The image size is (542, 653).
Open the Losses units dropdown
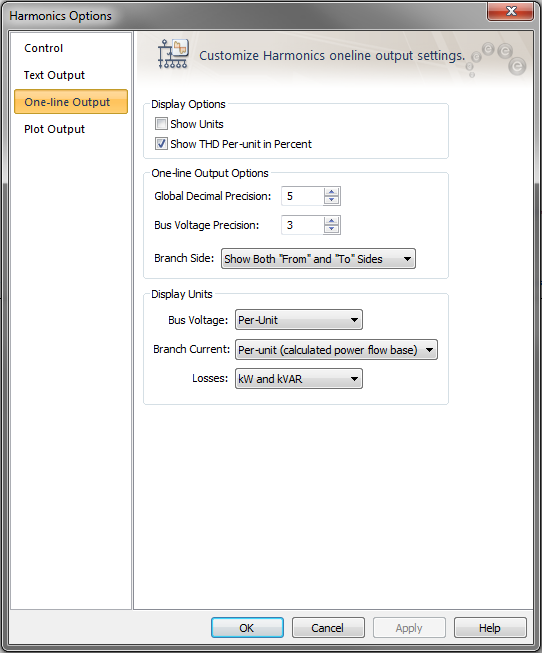point(299,379)
